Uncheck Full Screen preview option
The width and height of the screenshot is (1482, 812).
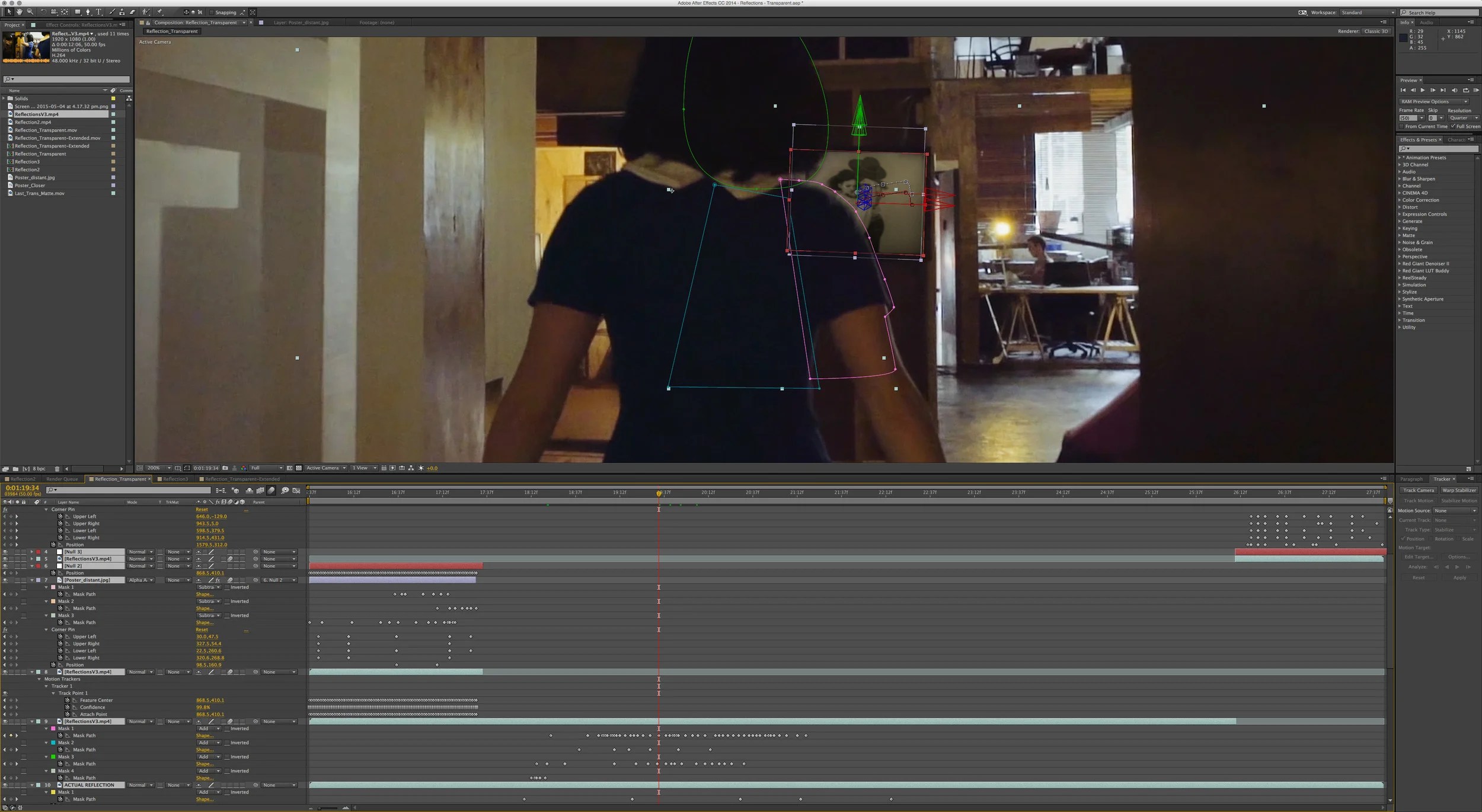(x=1453, y=126)
